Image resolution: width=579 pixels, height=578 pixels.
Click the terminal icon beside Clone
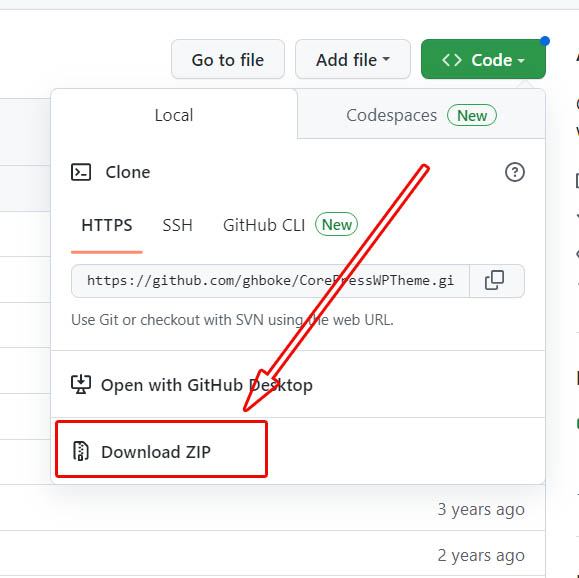click(x=81, y=172)
